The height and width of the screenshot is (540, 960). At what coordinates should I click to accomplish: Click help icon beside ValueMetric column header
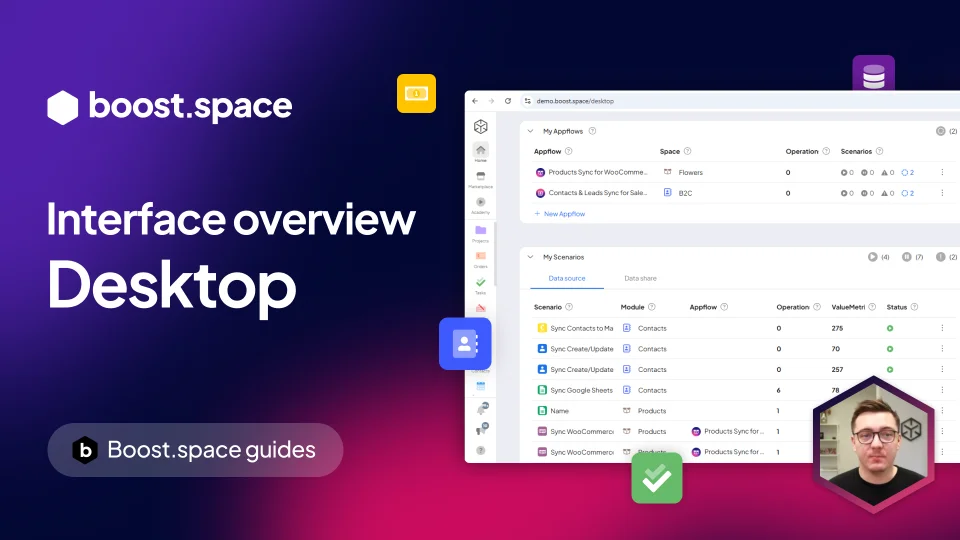872,307
